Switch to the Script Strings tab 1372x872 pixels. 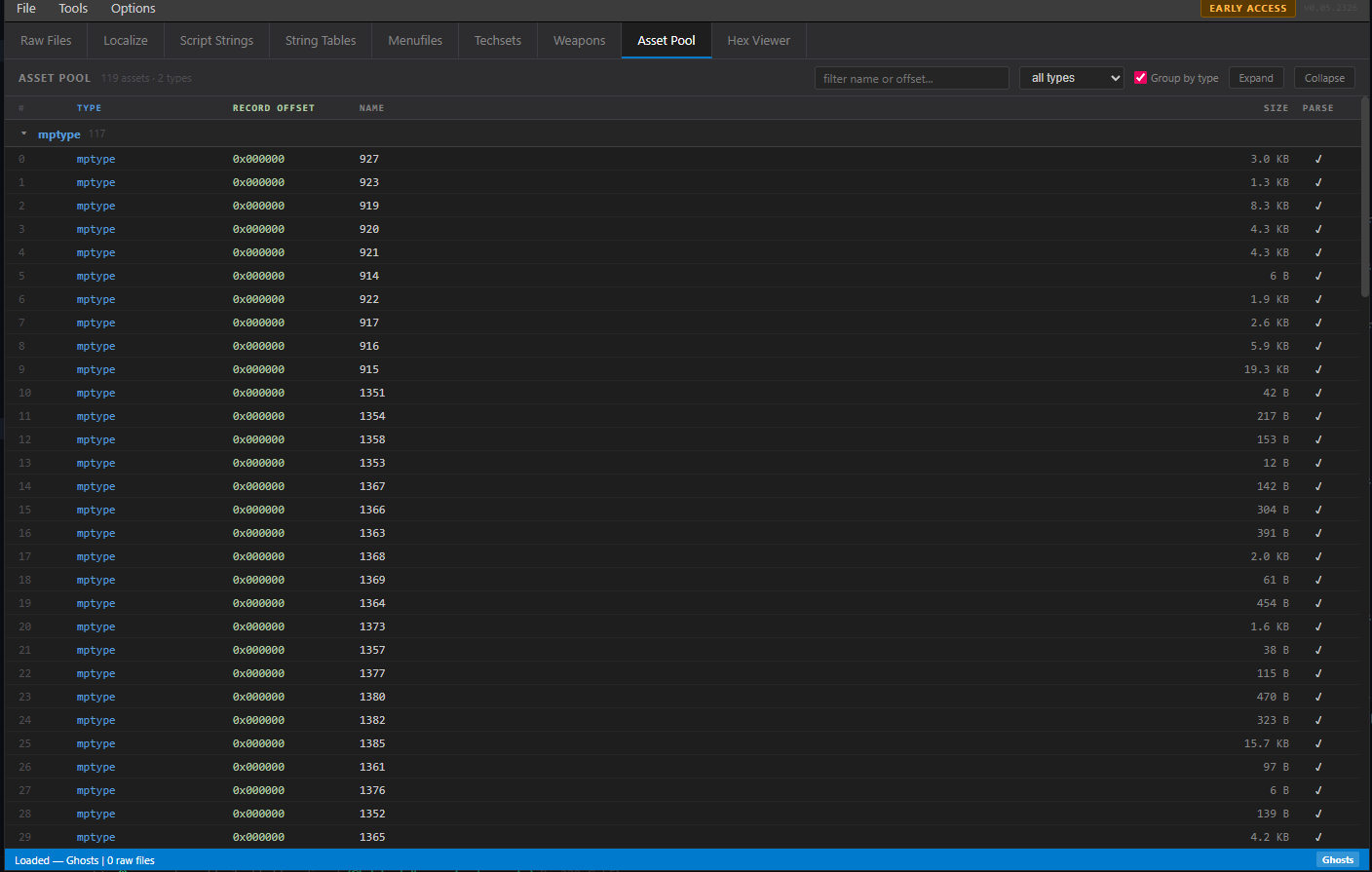tap(216, 41)
